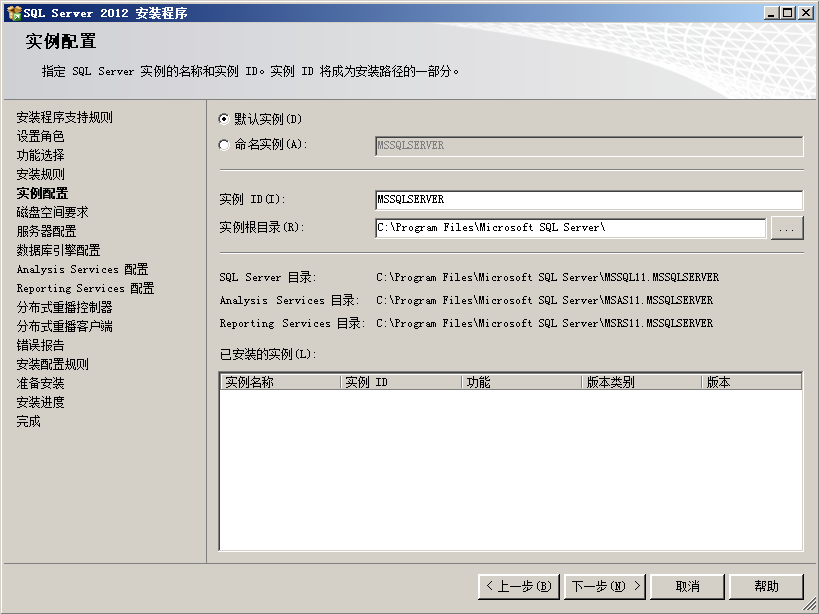
Task: Click the 数据库引擎配置 step in sidebar
Action: click(58, 250)
